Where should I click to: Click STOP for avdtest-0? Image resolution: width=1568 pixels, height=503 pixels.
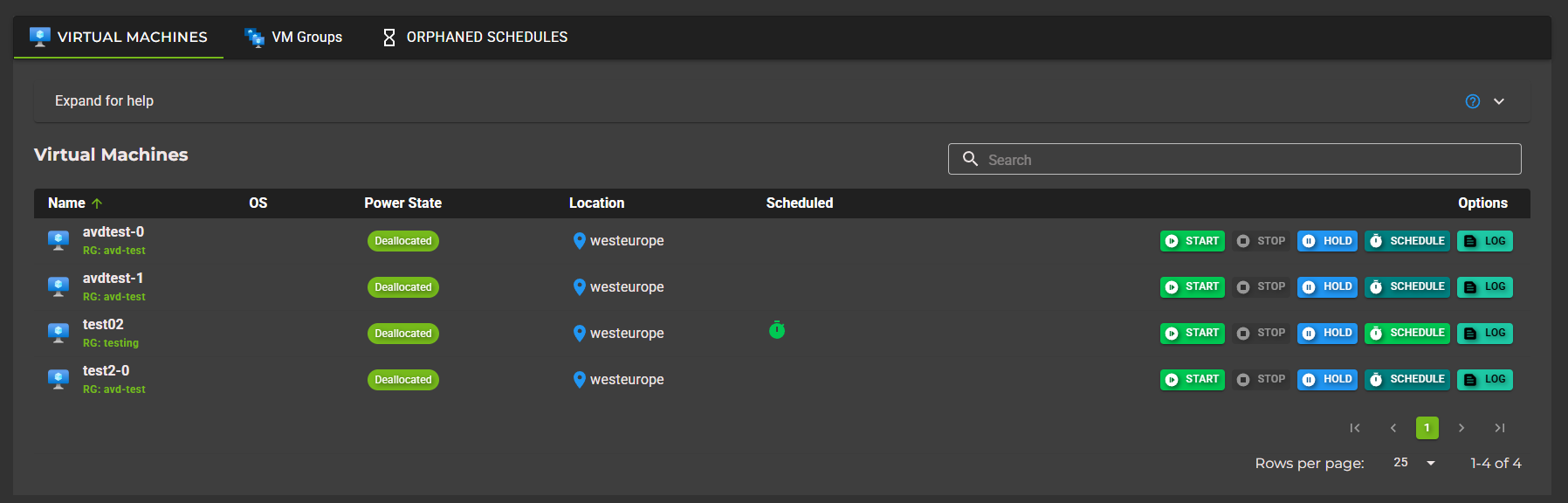coord(1262,241)
